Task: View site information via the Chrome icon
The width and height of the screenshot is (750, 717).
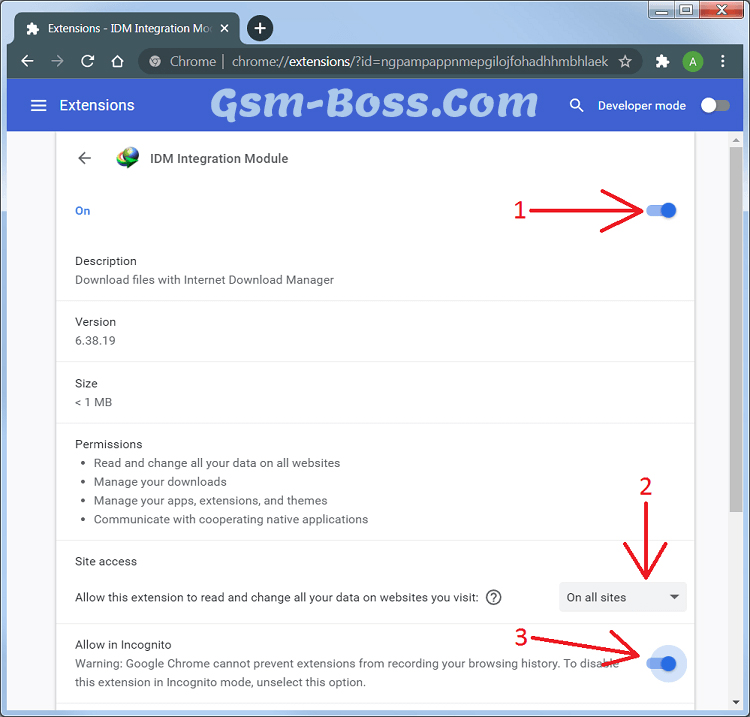Action: coord(155,61)
